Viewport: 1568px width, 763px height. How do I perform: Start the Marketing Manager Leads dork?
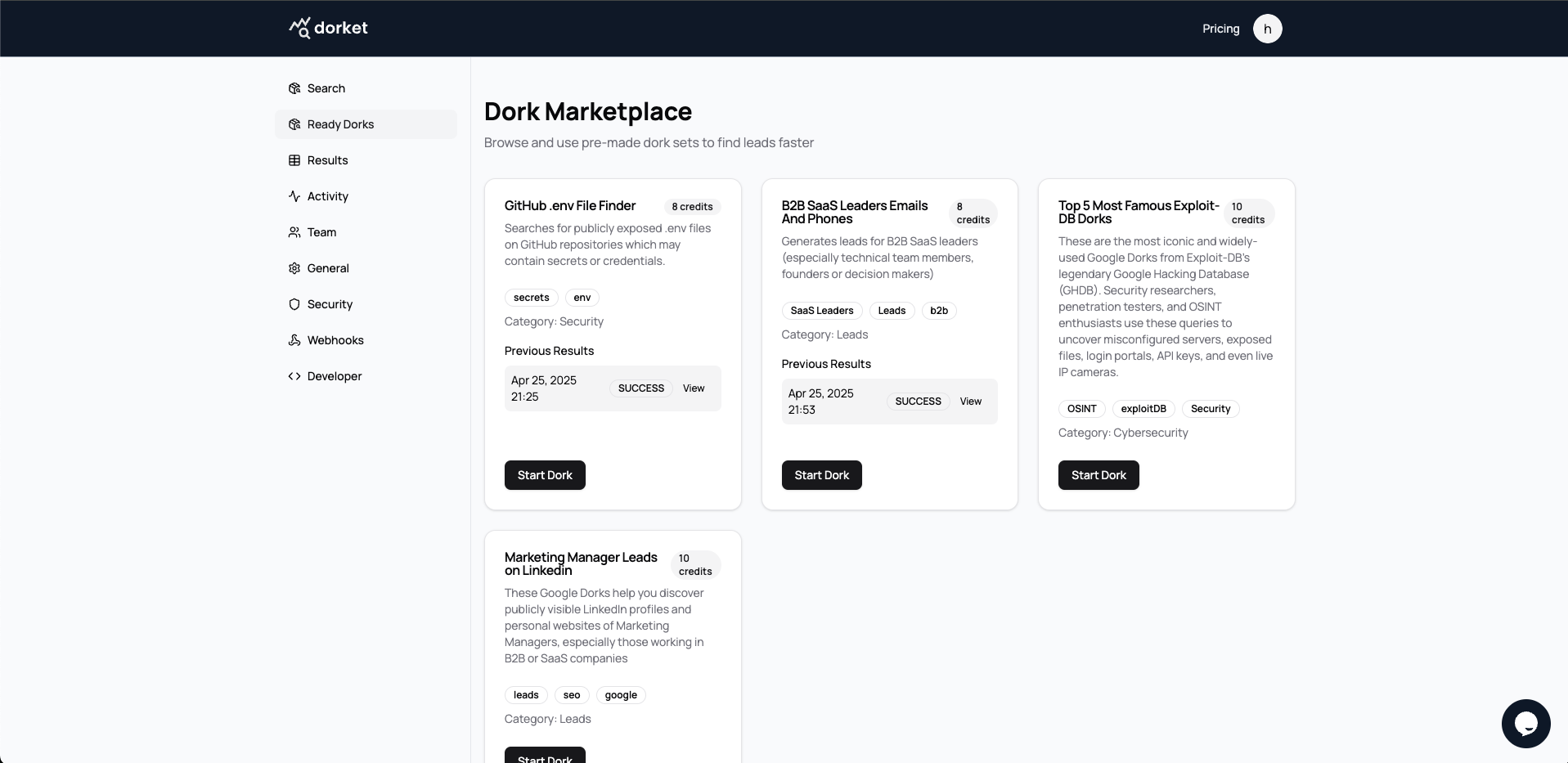545,756
